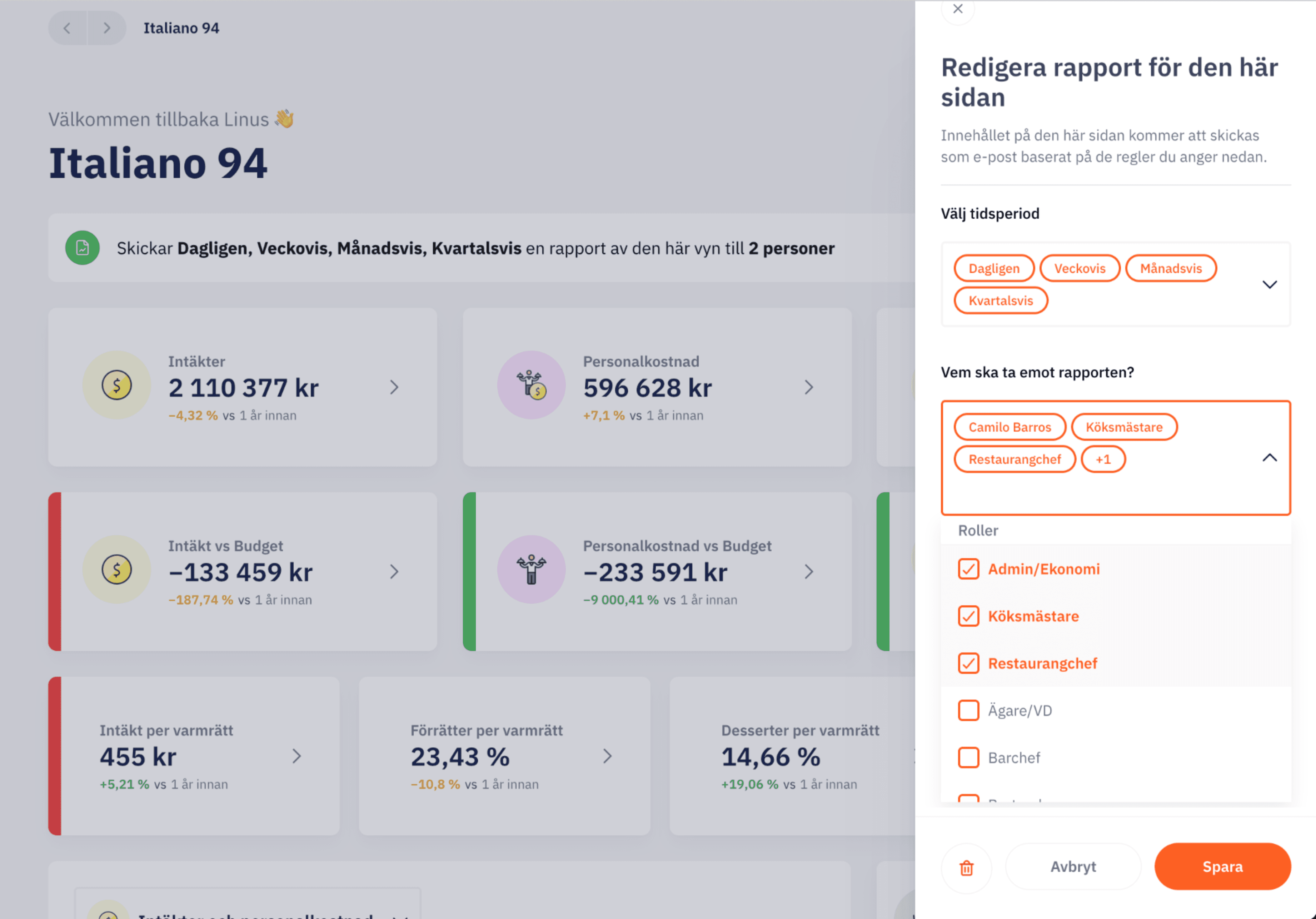
Task: Click the 23,43 % Förrätter value
Action: (x=460, y=757)
